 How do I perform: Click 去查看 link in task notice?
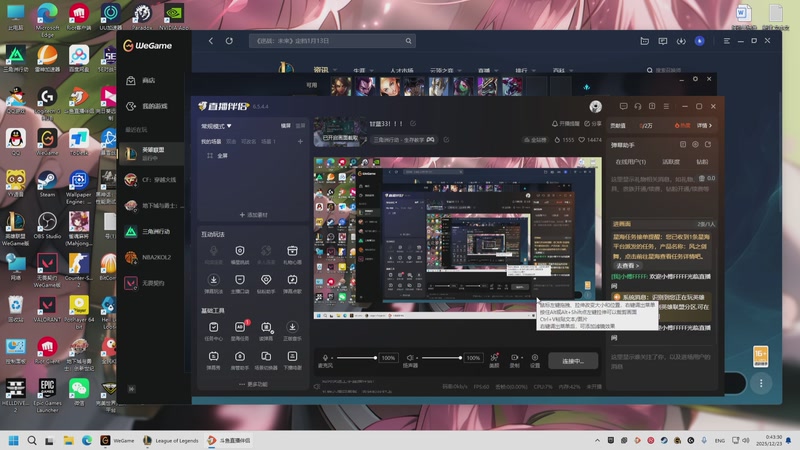pos(627,266)
